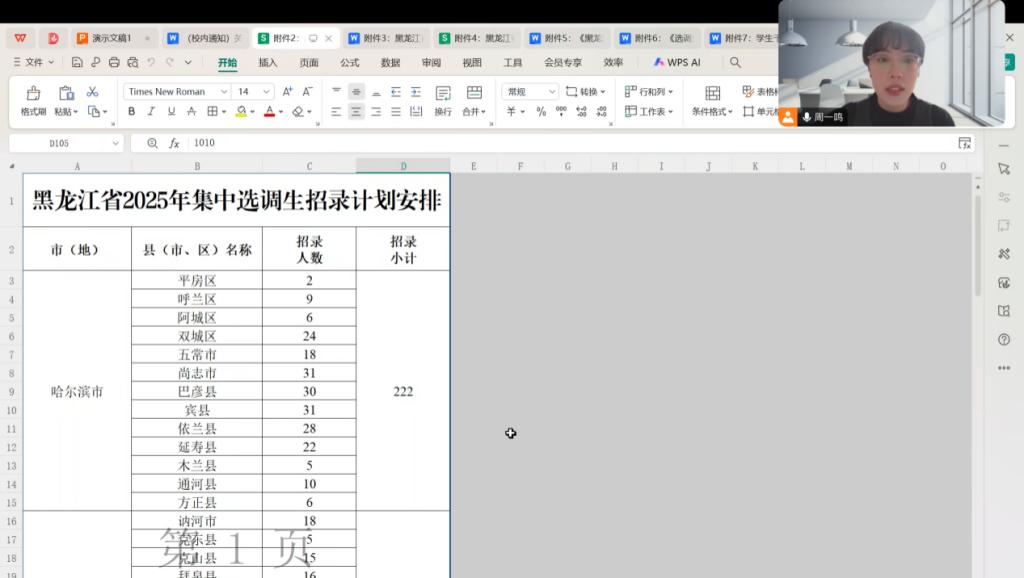Image resolution: width=1024 pixels, height=578 pixels.
Task: Click the Save icon in quick access toolbar
Action: pyautogui.click(x=78, y=62)
